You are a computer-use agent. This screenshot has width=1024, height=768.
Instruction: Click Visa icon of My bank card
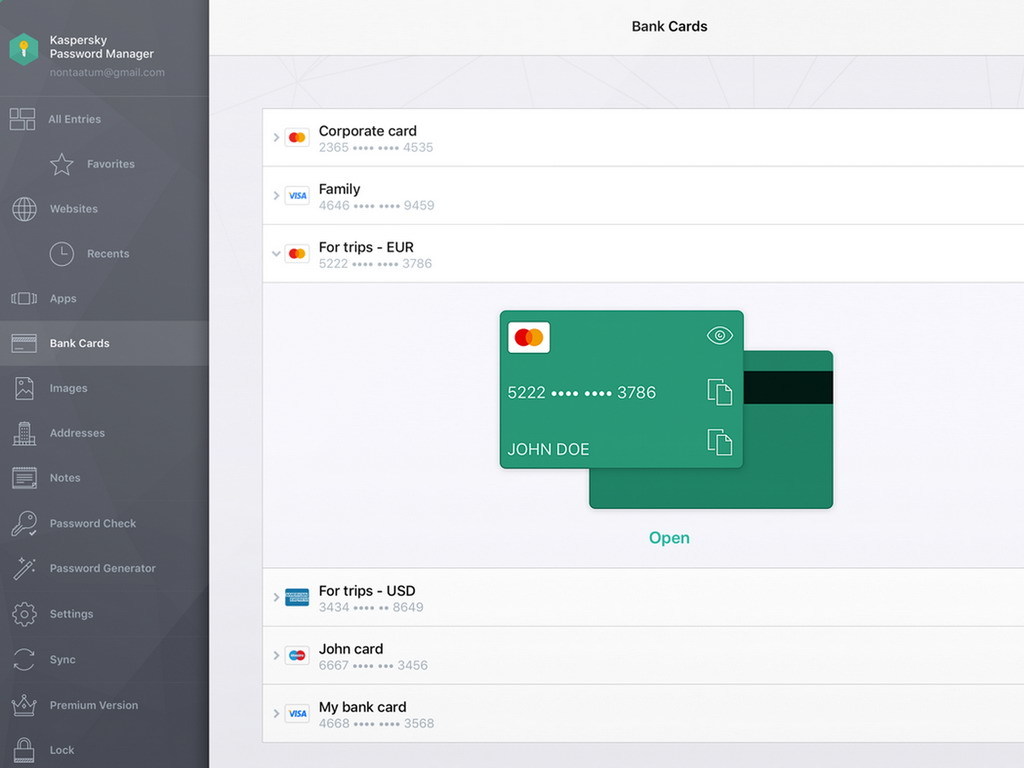coord(297,714)
